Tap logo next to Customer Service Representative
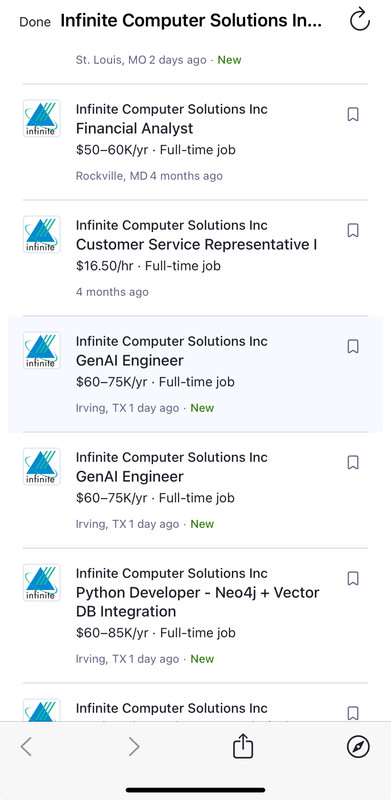The image size is (391, 800). (x=42, y=234)
